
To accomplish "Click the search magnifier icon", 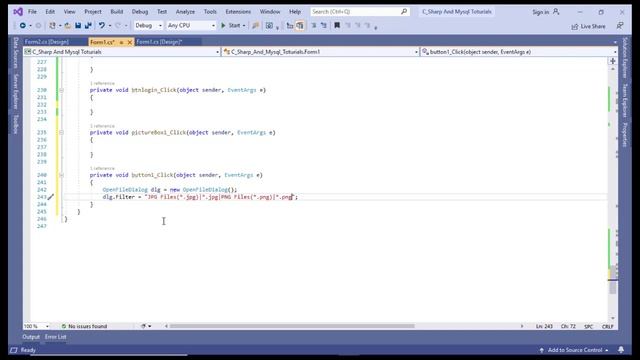I will coord(404,11).
